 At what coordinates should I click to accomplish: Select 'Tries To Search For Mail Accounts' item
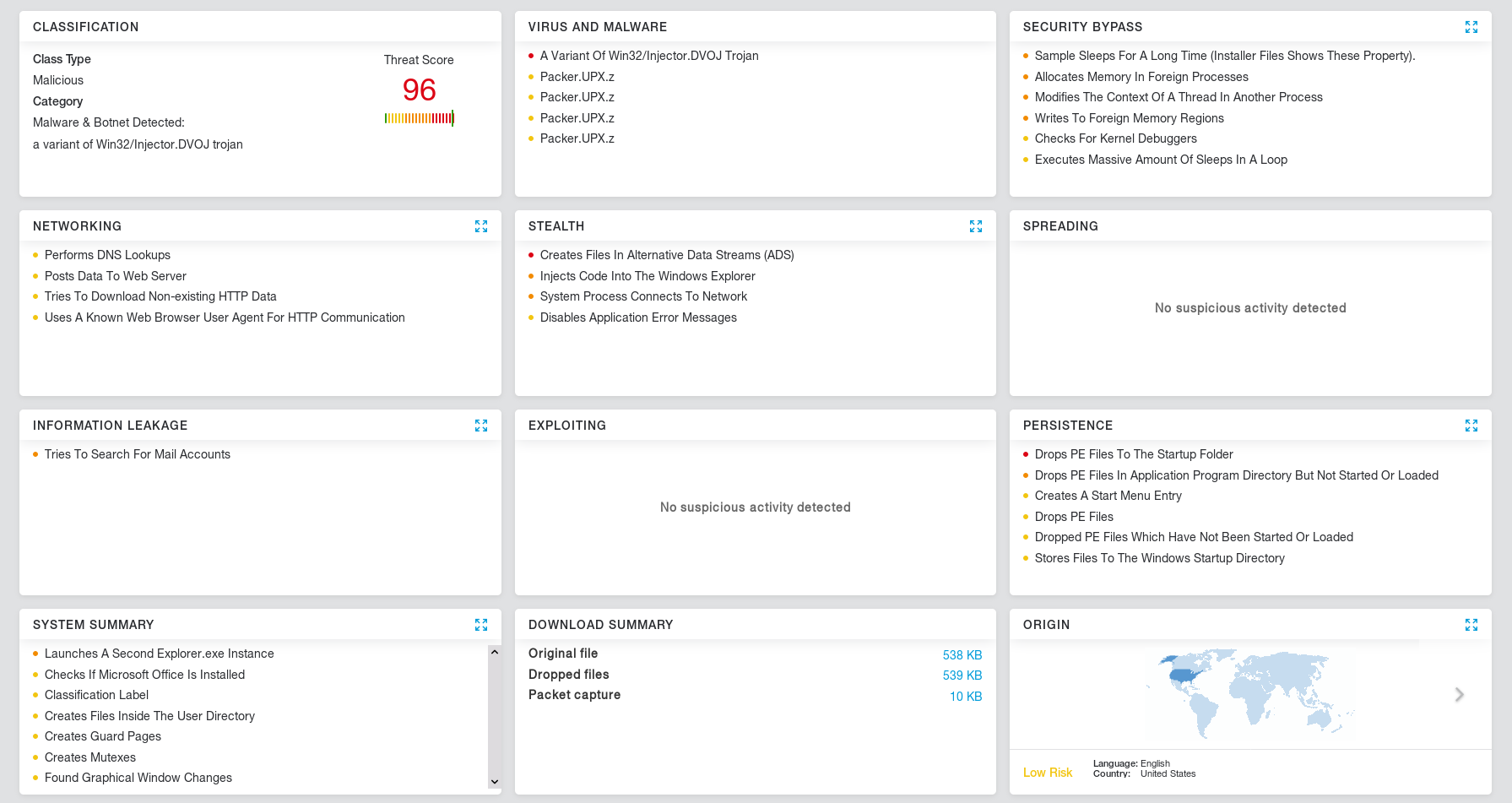[x=138, y=454]
